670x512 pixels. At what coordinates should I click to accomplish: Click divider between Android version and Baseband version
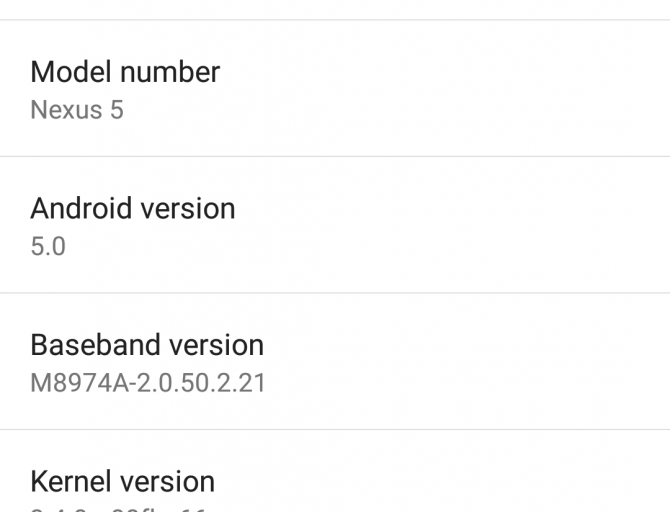click(335, 293)
